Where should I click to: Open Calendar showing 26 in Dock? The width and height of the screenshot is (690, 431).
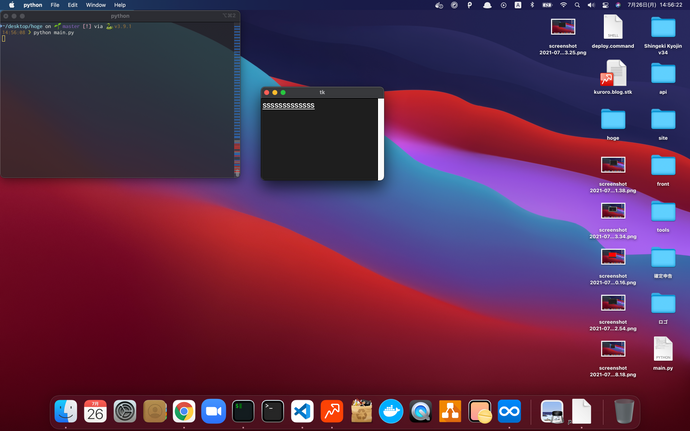[95, 411]
